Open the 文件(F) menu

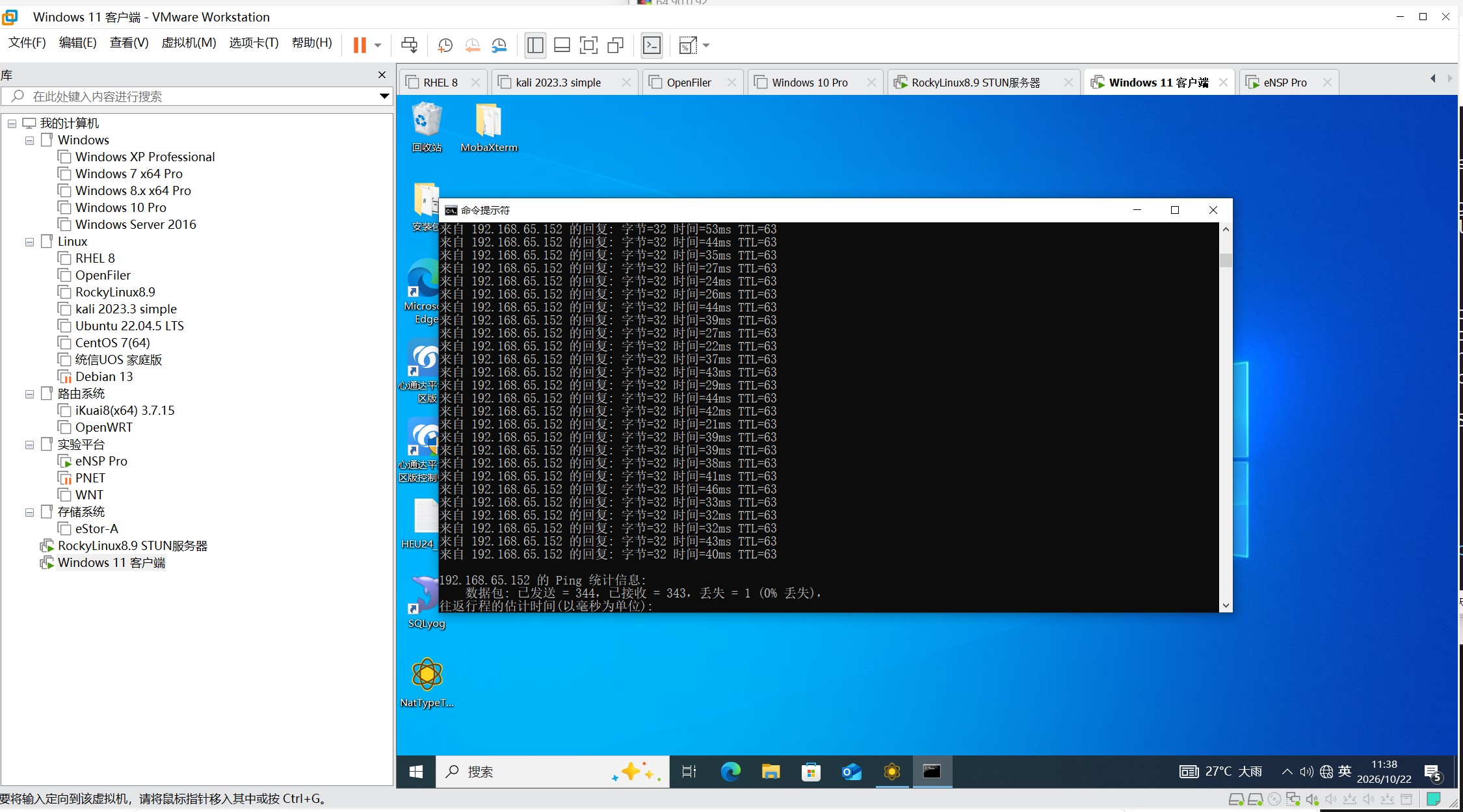click(x=27, y=43)
